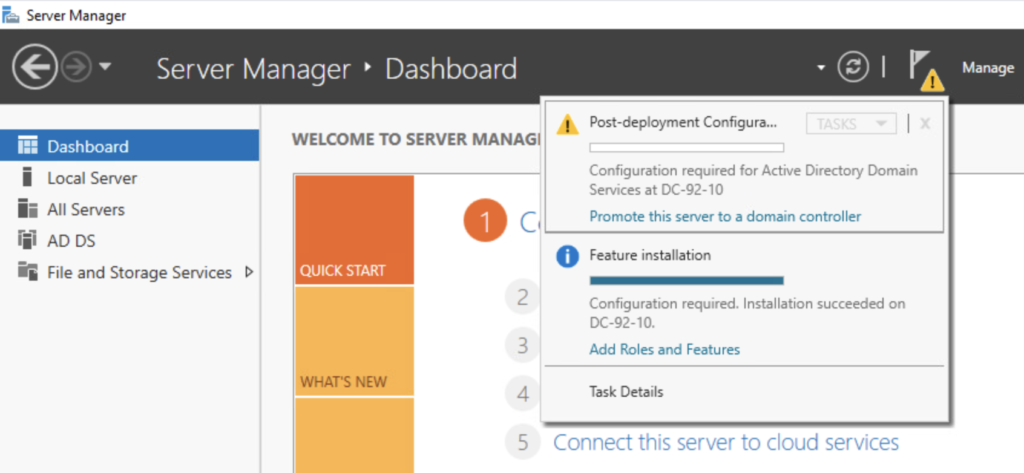Viewport: 1024px width, 473px height.
Task: Expand File and Storage Services submenu
Action: click(x=249, y=272)
